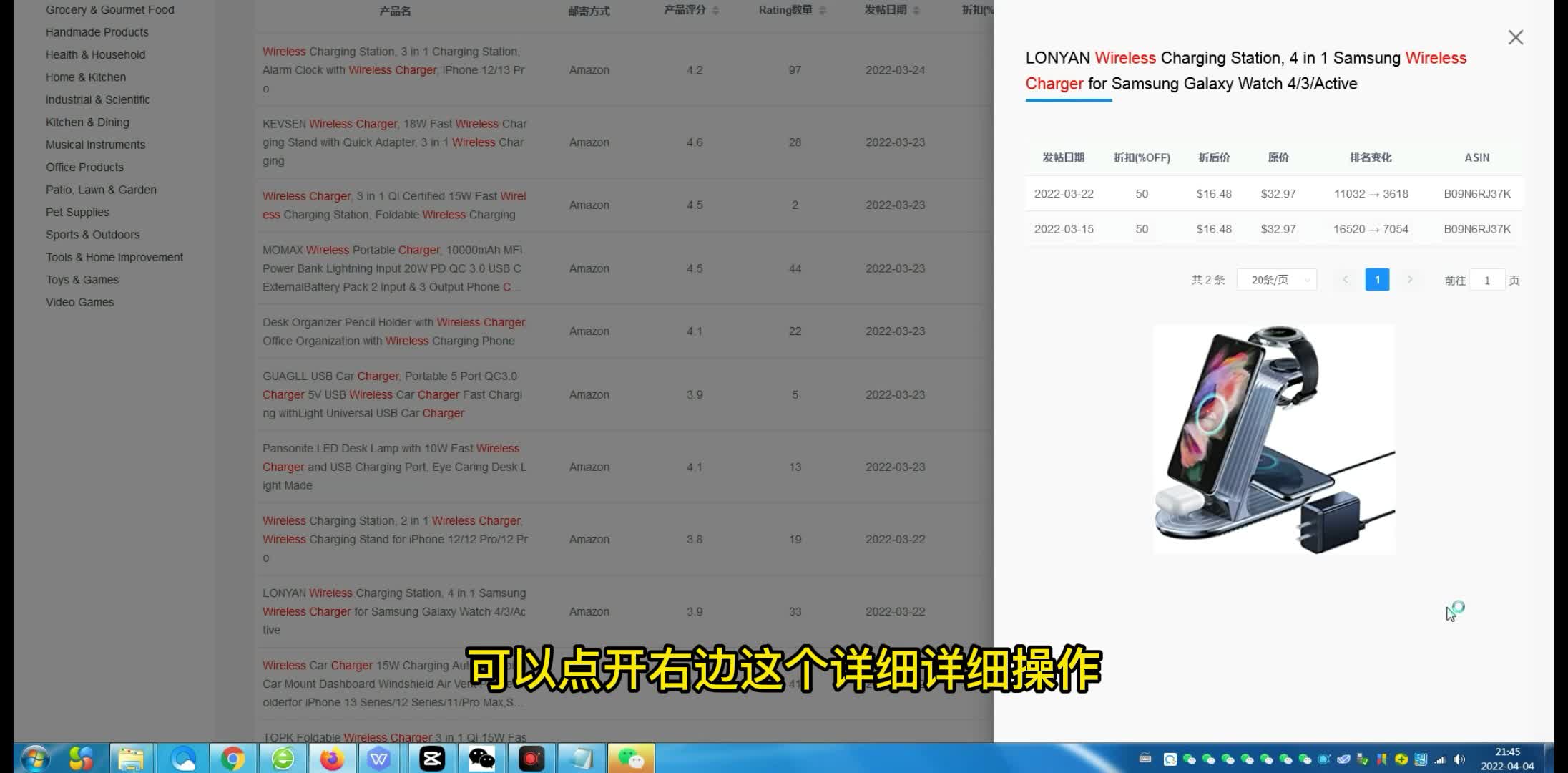1568x773 pixels.
Task: Switch to the active green WeChat taskbar window
Action: (x=631, y=759)
